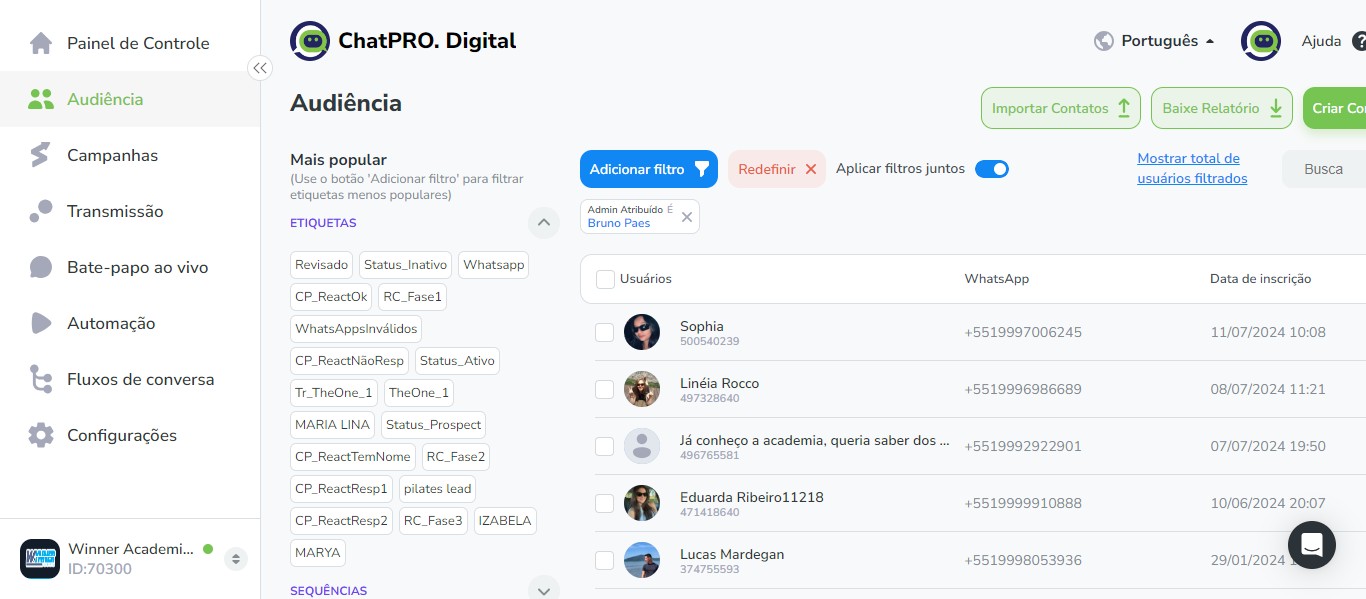Check the select-all Usuários checkbox

pos(605,279)
